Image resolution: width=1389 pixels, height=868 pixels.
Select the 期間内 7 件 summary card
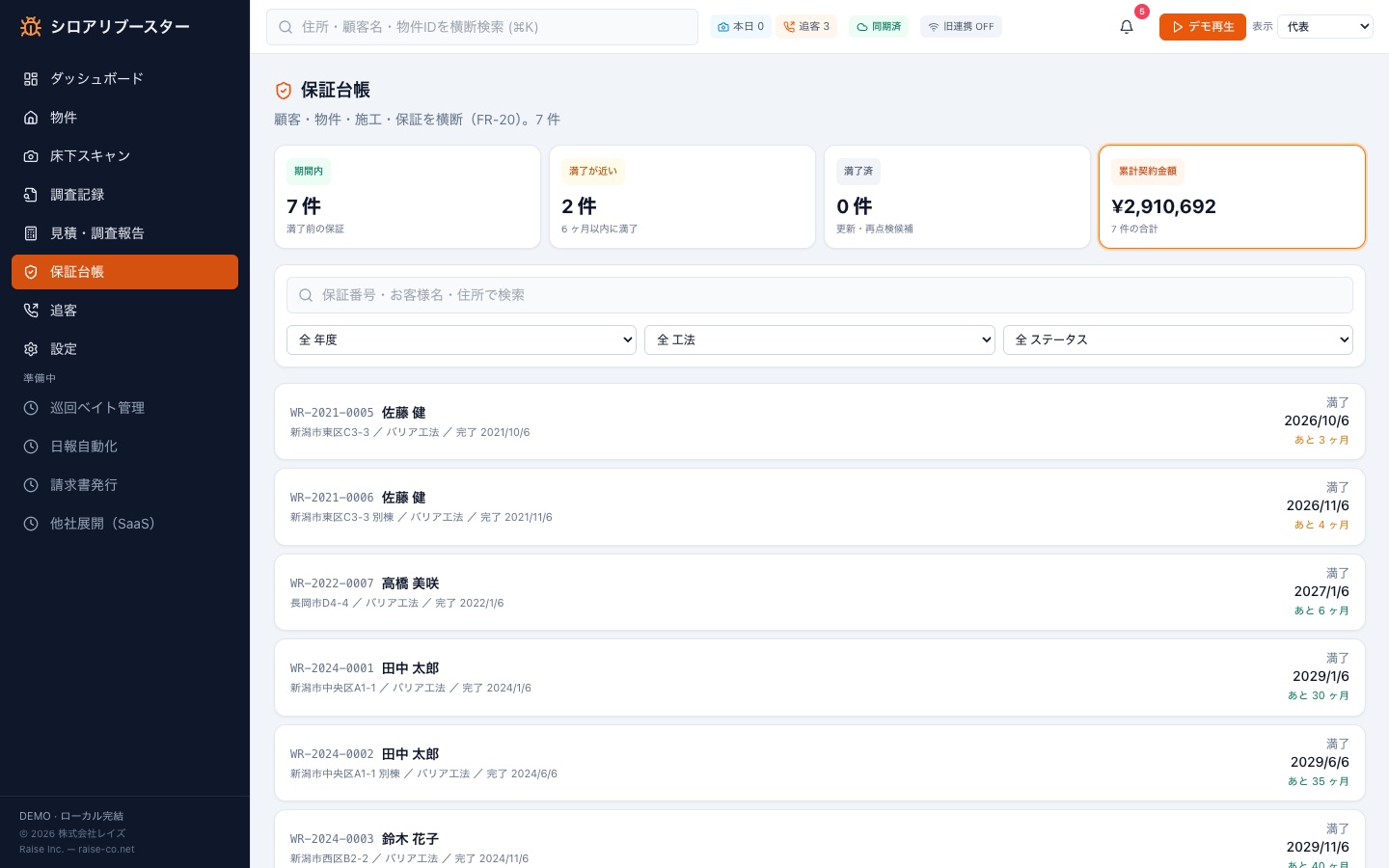click(407, 197)
